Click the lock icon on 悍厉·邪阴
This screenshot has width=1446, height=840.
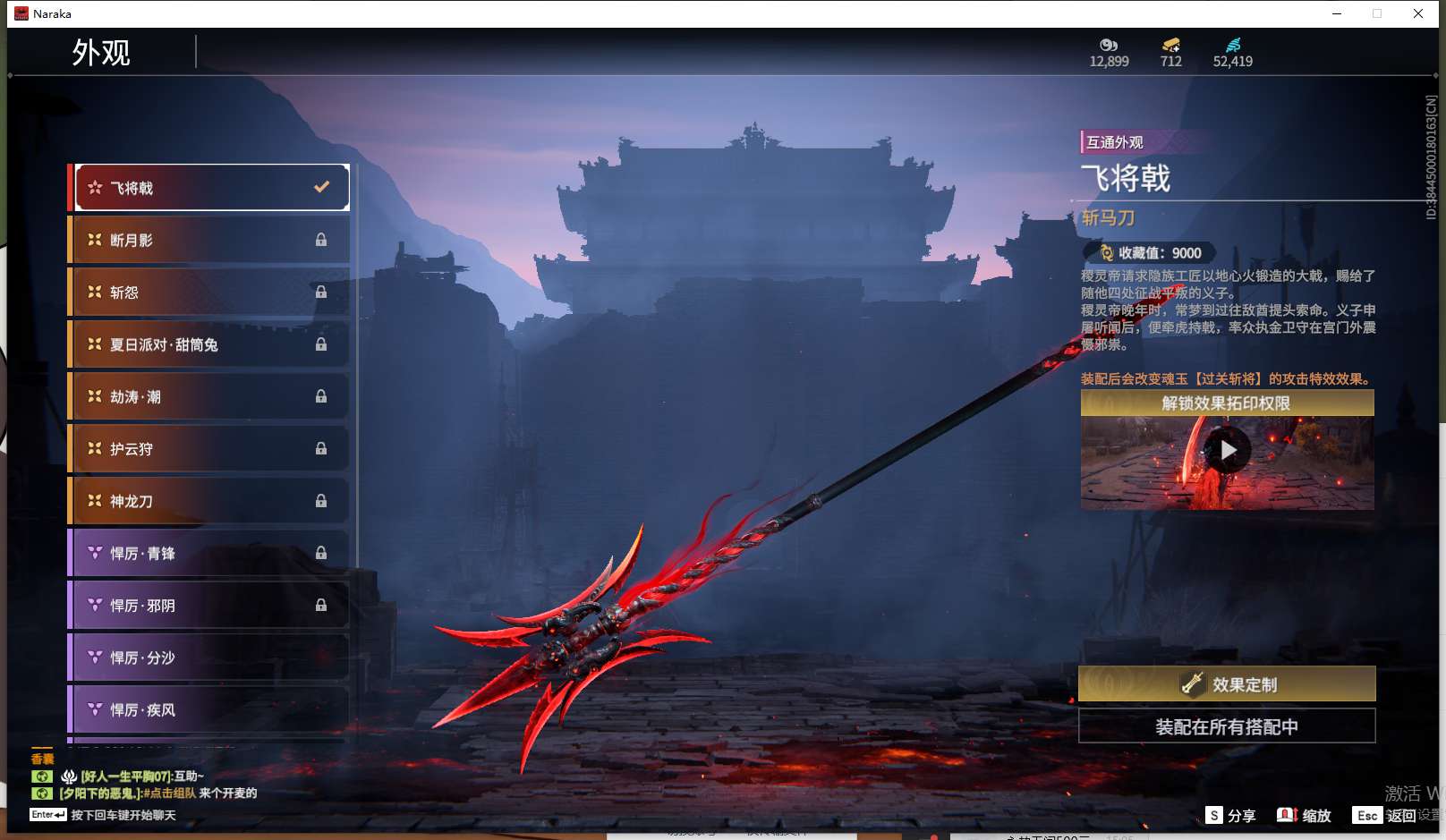[x=321, y=605]
